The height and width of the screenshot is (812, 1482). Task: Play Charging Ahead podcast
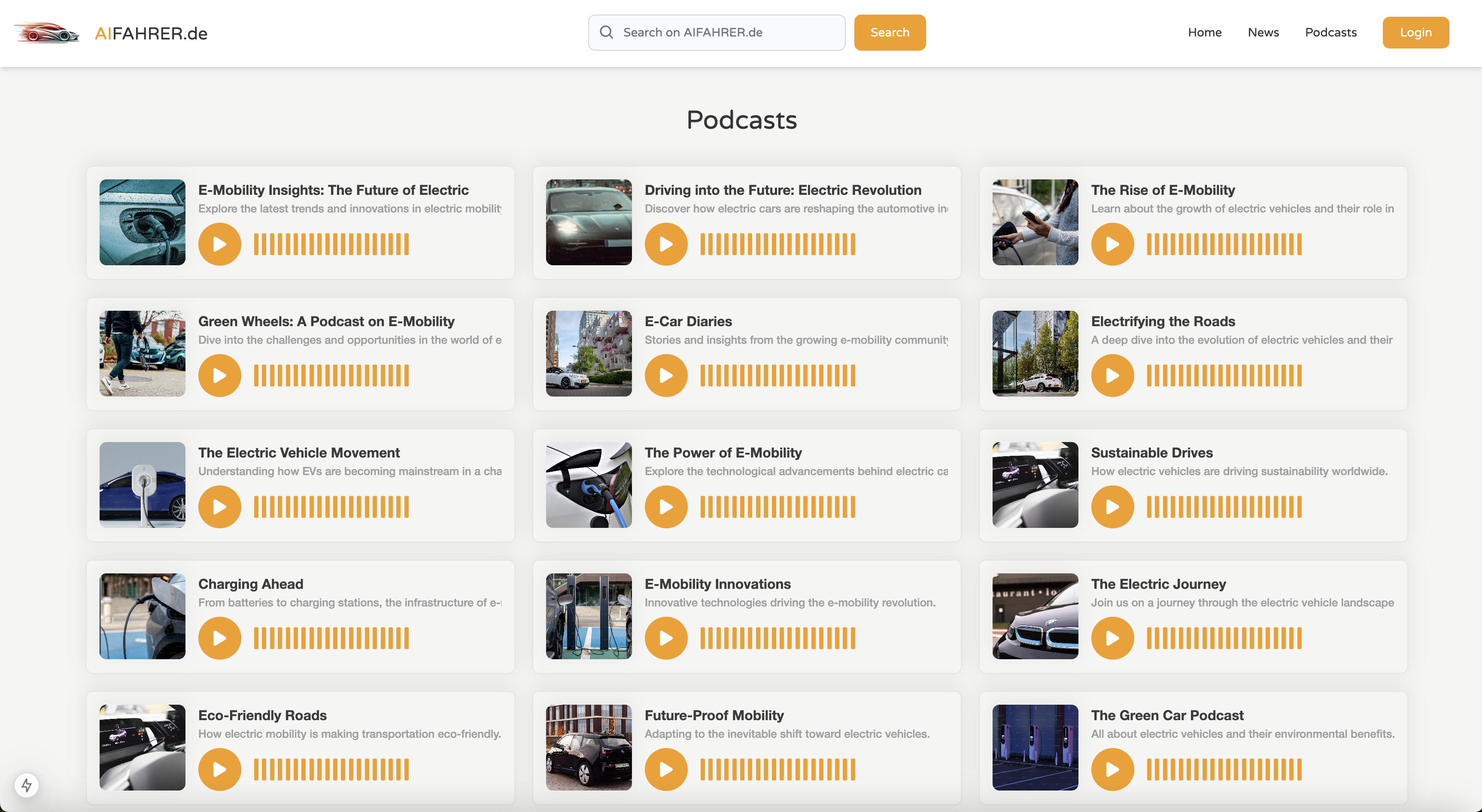pyautogui.click(x=219, y=638)
